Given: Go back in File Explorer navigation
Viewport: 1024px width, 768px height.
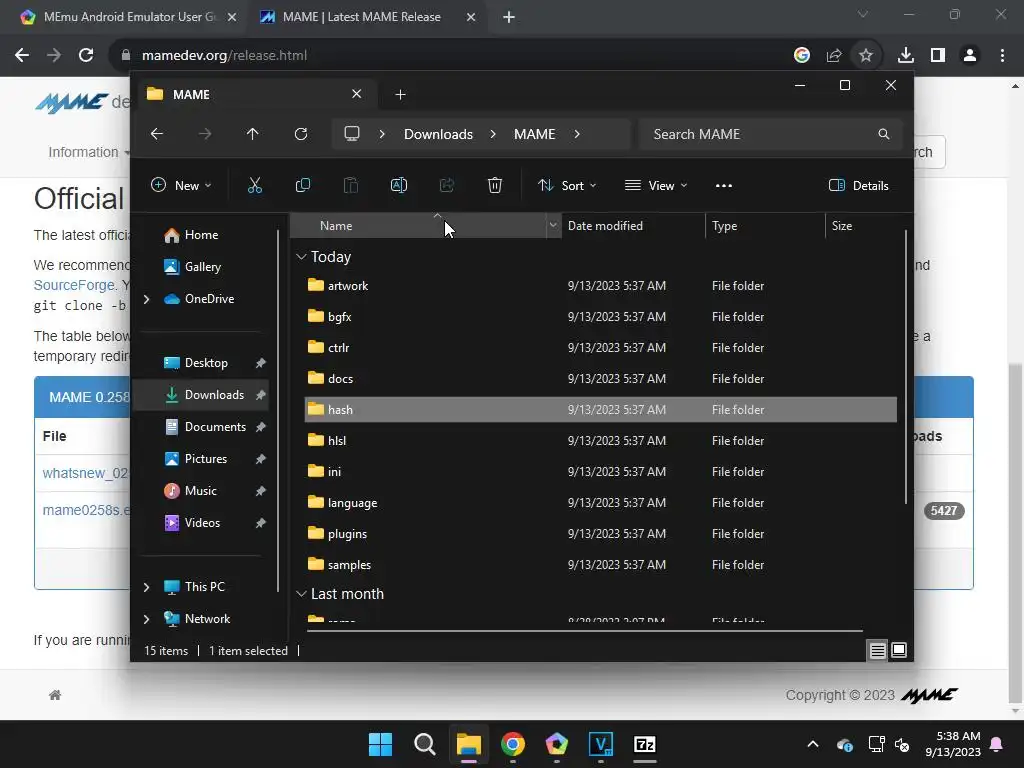Looking at the screenshot, I should pos(157,134).
